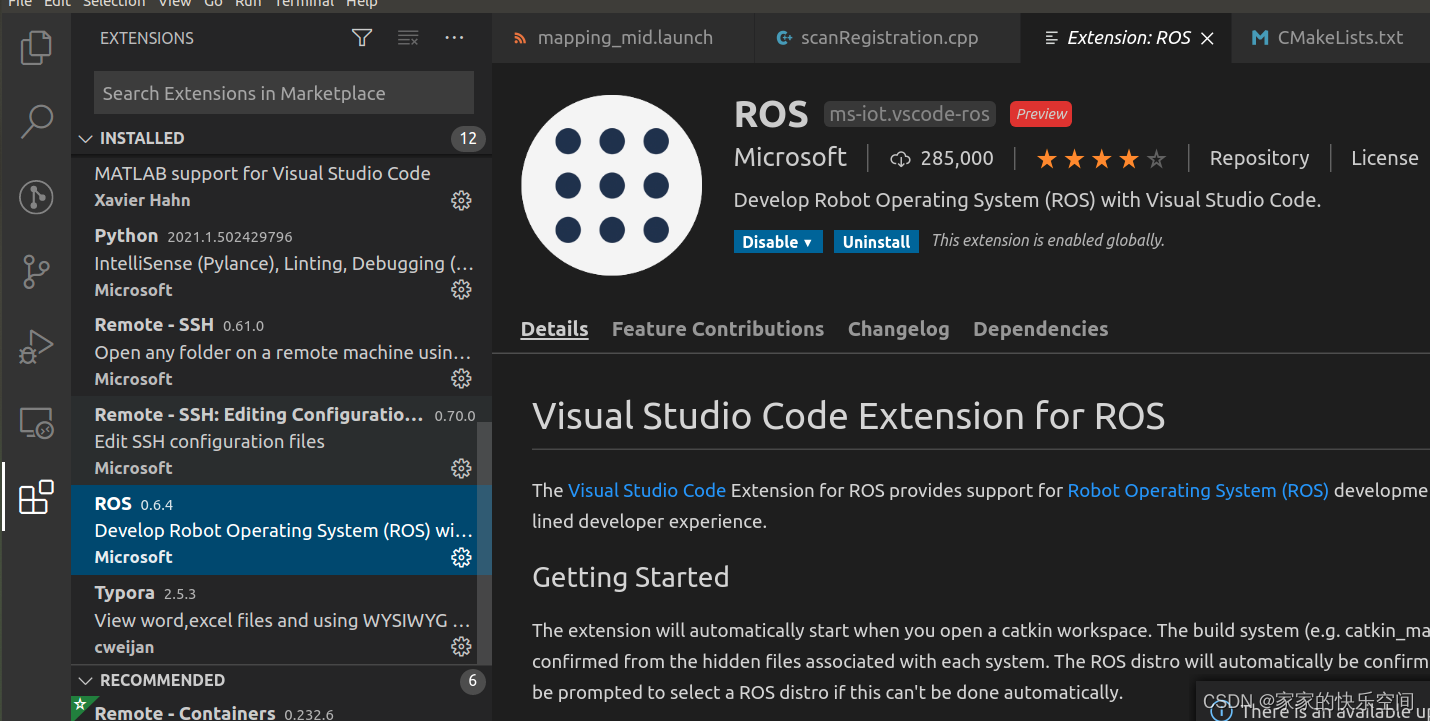Open the Source Control view
Viewport: 1430px width, 721px height.
coord(36,271)
